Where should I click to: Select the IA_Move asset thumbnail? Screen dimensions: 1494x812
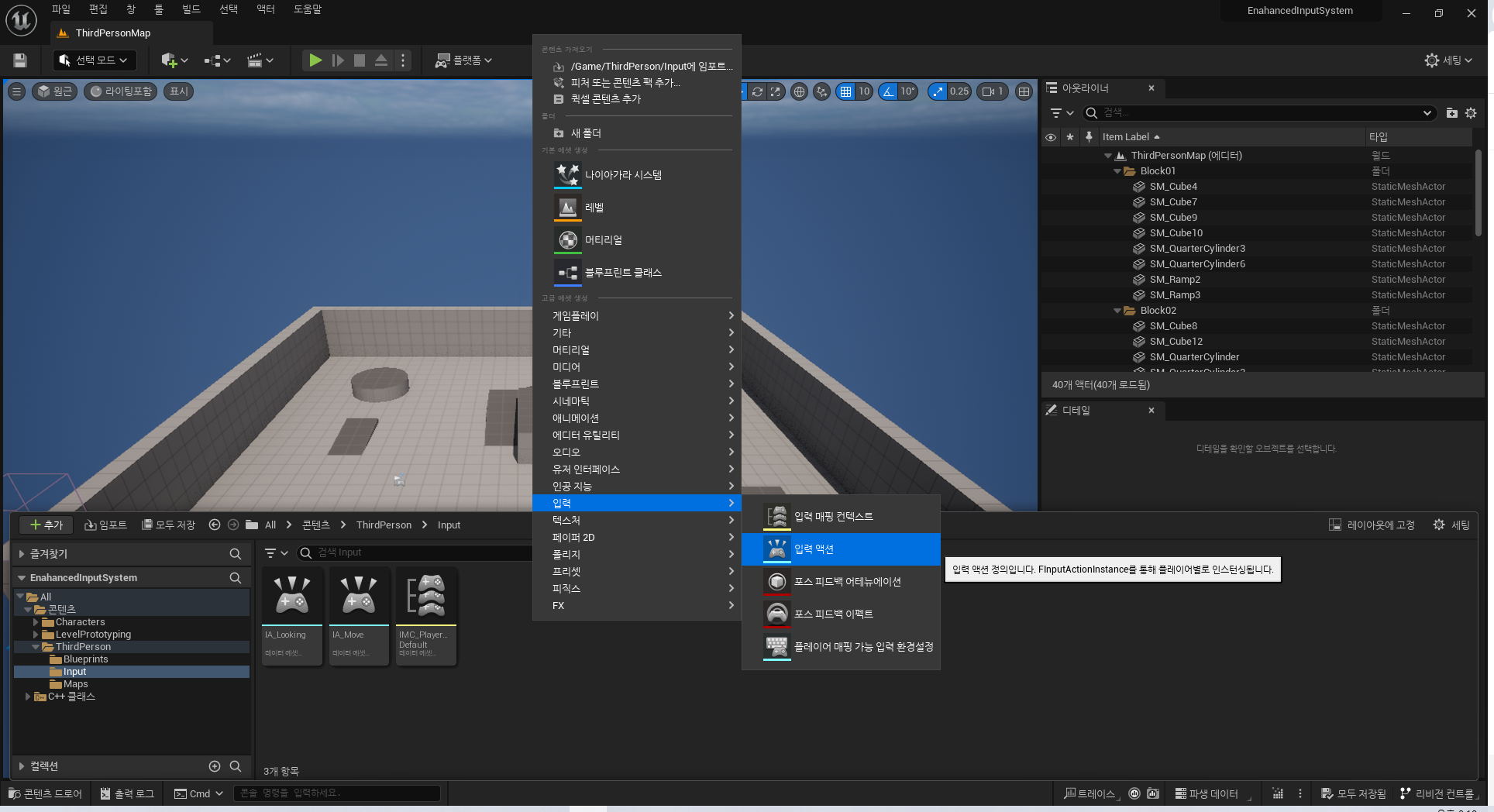(x=359, y=616)
